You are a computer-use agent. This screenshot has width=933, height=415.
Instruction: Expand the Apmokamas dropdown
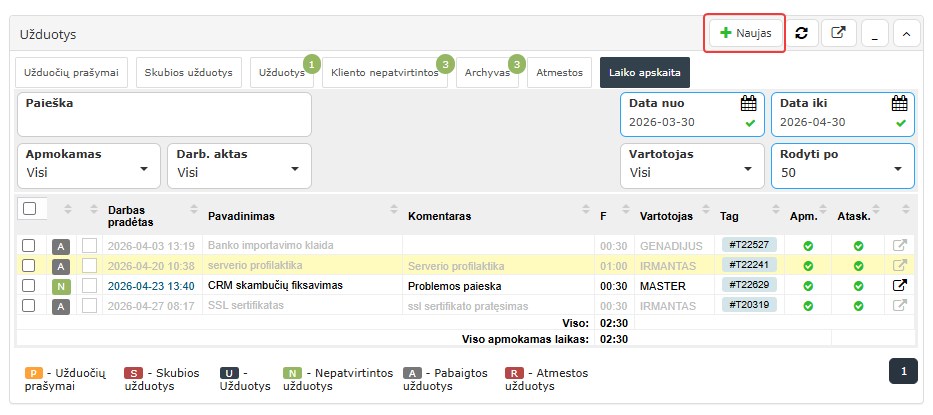(x=89, y=166)
